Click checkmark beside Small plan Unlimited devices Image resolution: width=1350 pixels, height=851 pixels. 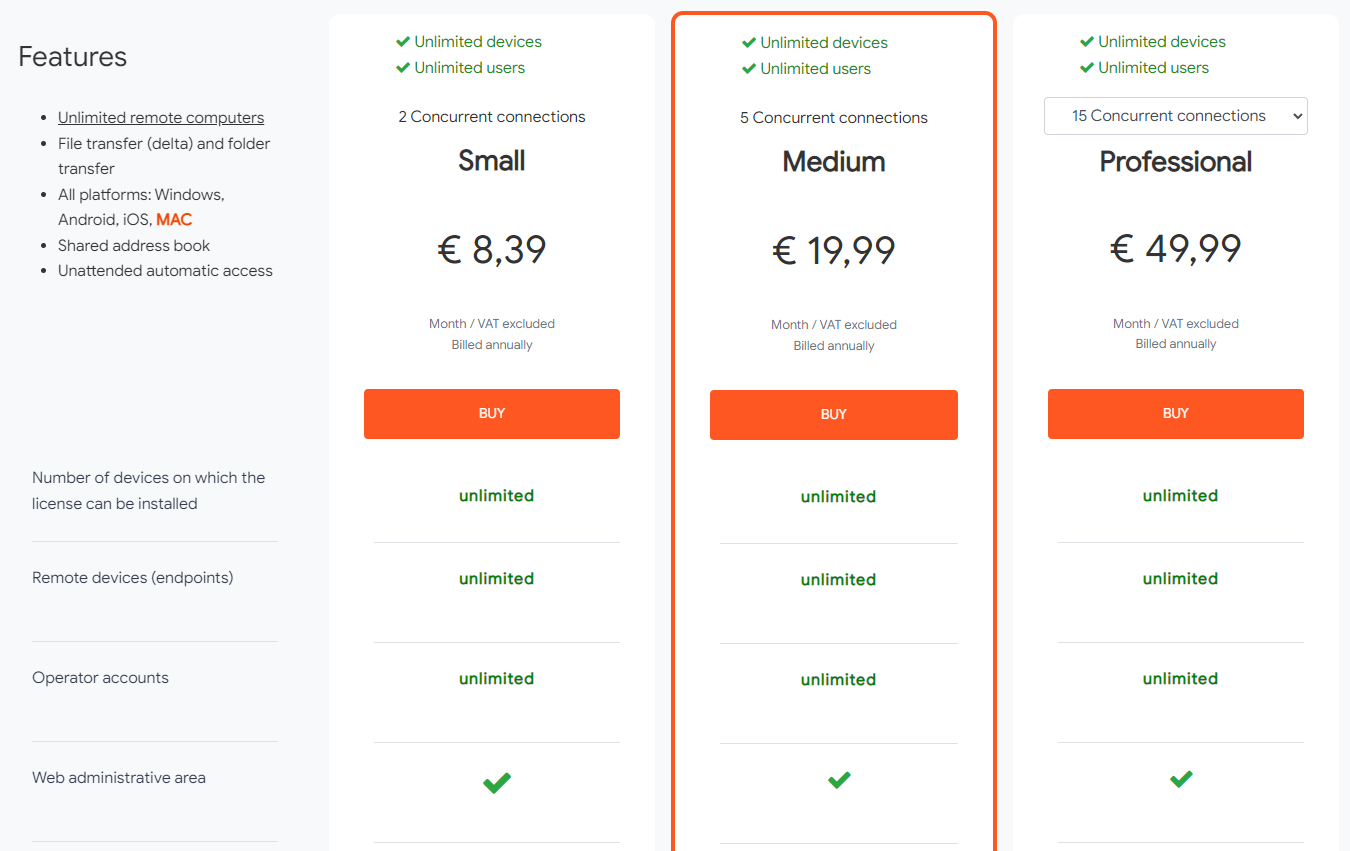tap(403, 42)
